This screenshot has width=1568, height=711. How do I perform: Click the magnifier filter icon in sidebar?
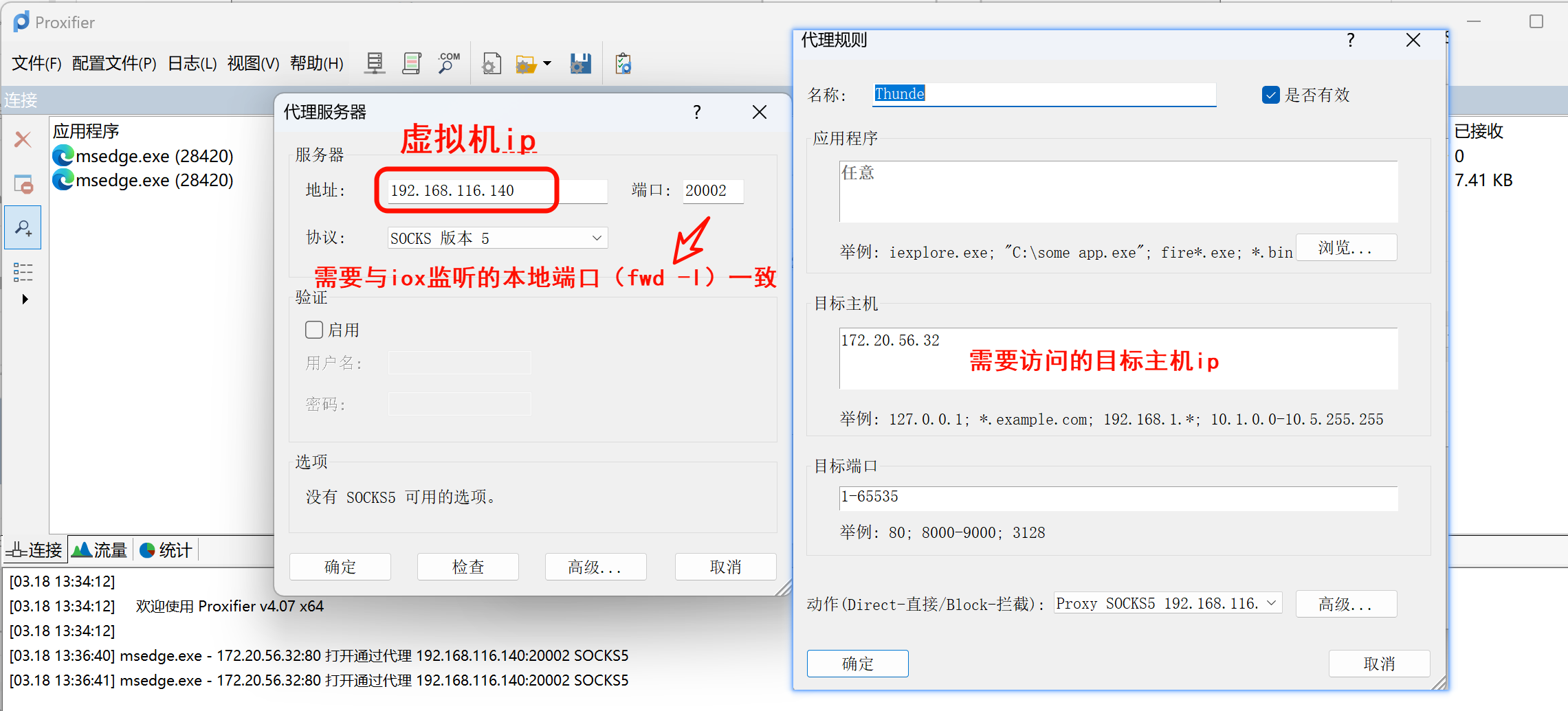[x=23, y=227]
